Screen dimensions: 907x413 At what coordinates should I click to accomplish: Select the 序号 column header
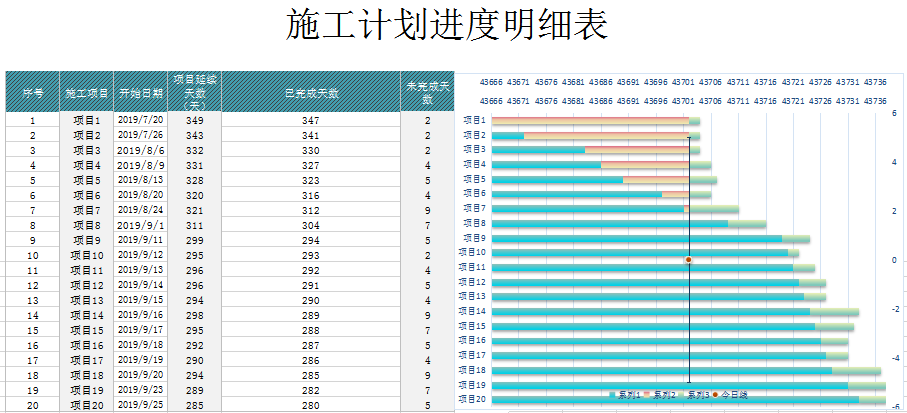33,92
